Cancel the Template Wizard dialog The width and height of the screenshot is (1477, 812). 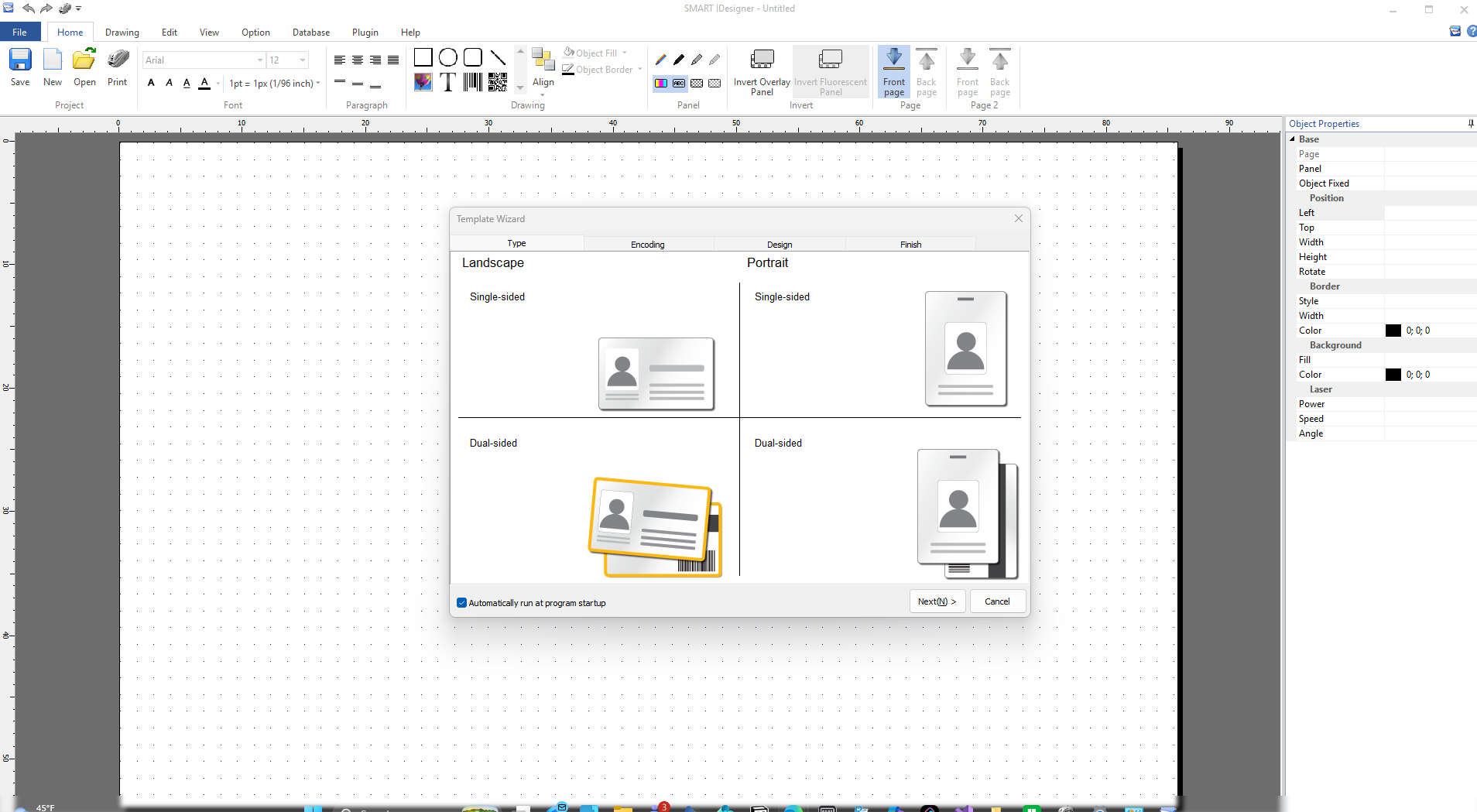pos(997,601)
